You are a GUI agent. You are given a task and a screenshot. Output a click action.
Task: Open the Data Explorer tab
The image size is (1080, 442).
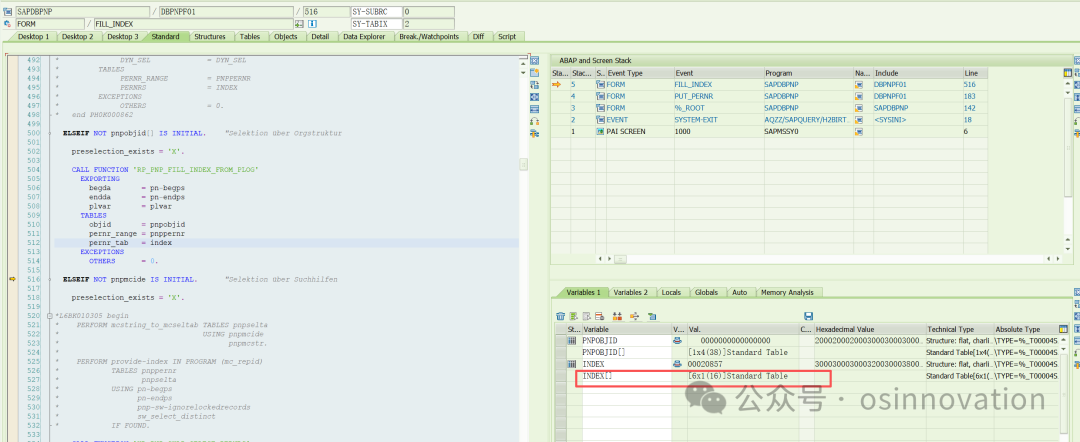(364, 36)
